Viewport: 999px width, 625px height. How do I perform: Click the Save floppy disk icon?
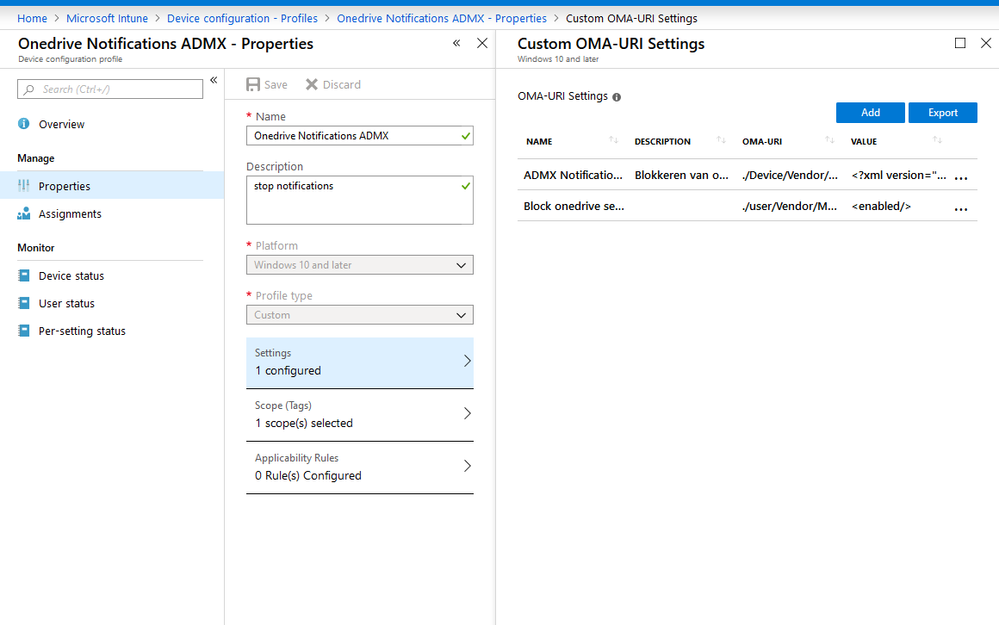(253, 85)
